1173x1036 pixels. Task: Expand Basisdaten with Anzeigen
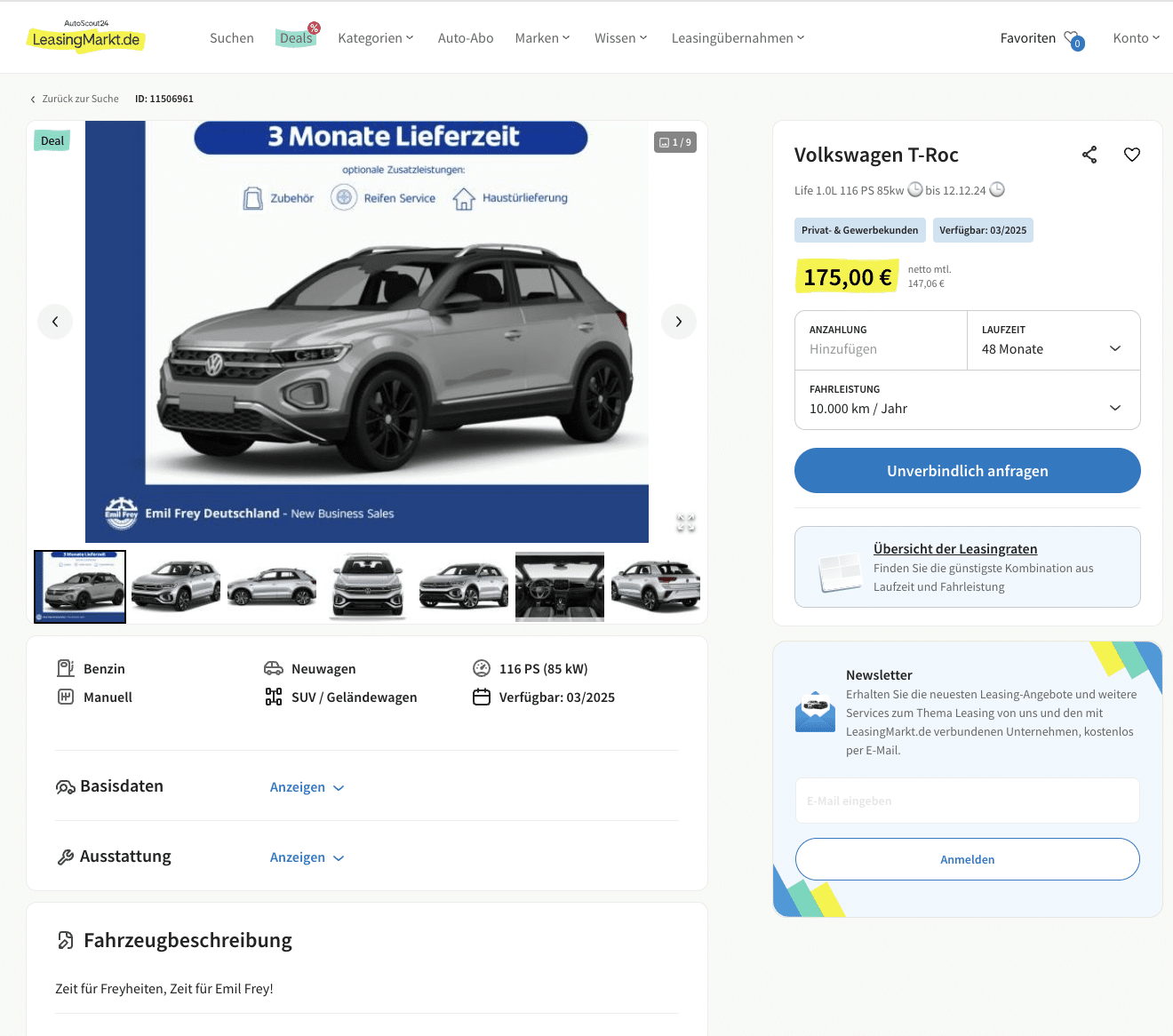[307, 787]
